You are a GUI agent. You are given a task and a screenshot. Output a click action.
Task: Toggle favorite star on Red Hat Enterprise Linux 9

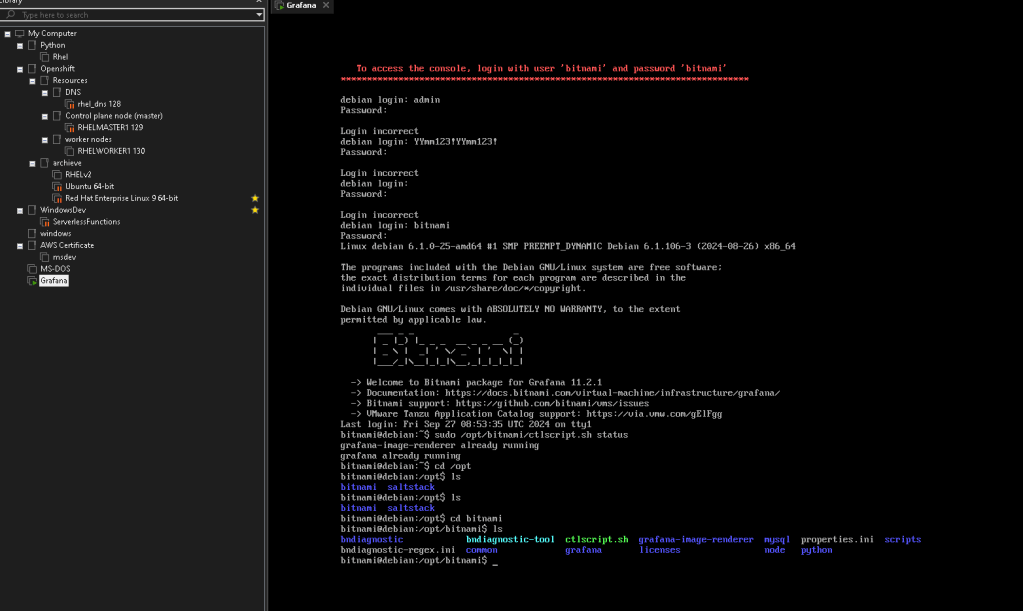[255, 198]
